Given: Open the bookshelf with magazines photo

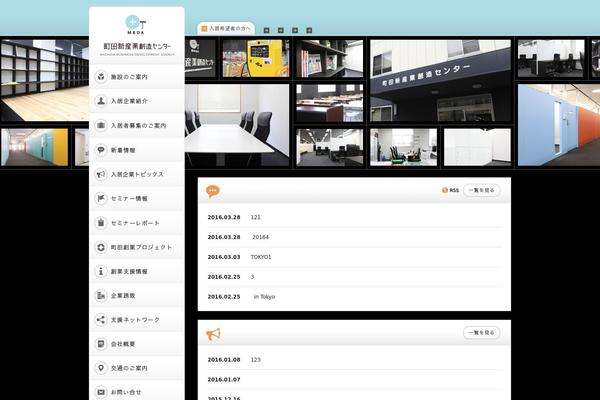Looking at the screenshot, I should click(329, 59).
